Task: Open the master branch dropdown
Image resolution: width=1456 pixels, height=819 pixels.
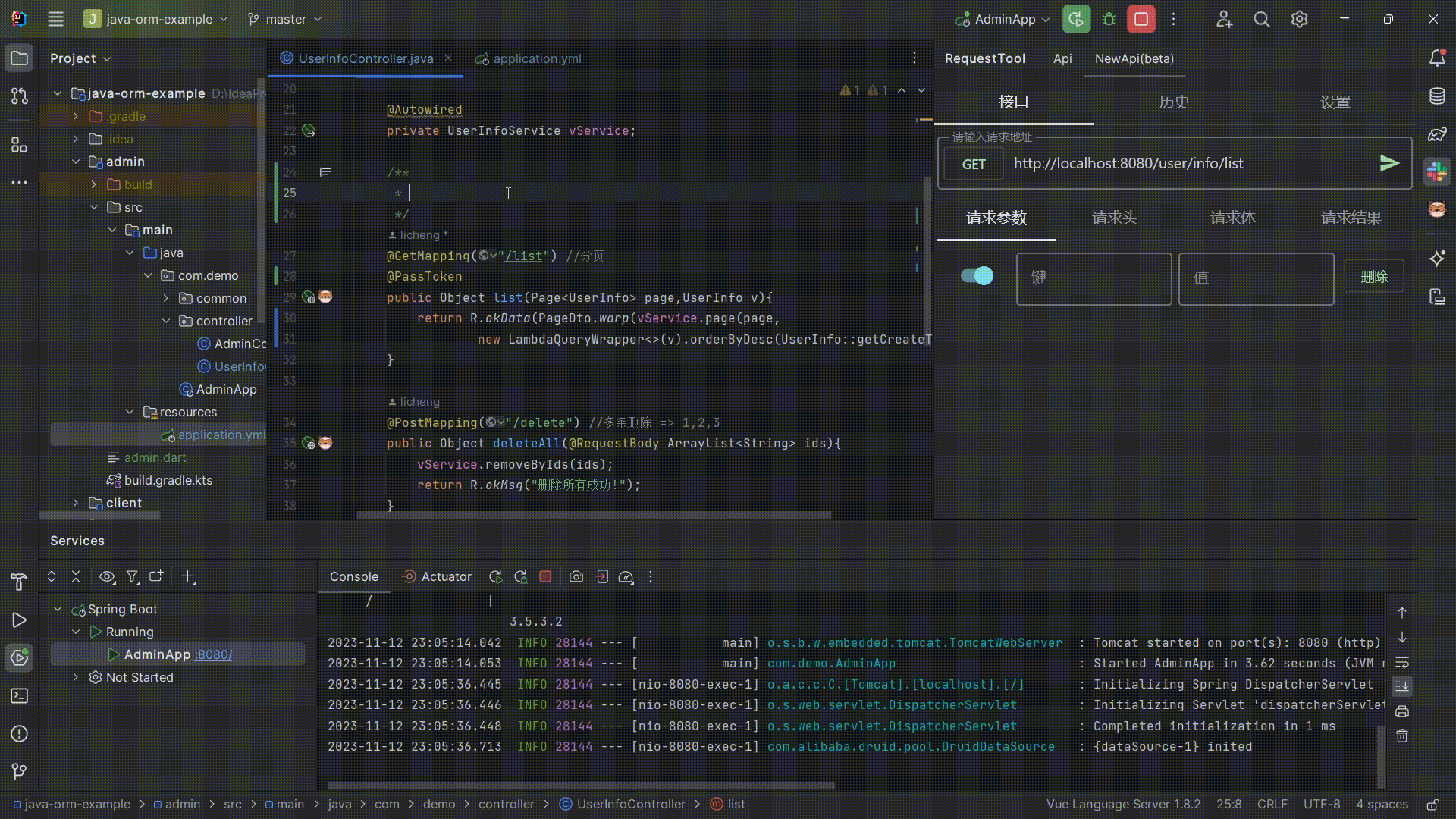Action: pos(285,19)
